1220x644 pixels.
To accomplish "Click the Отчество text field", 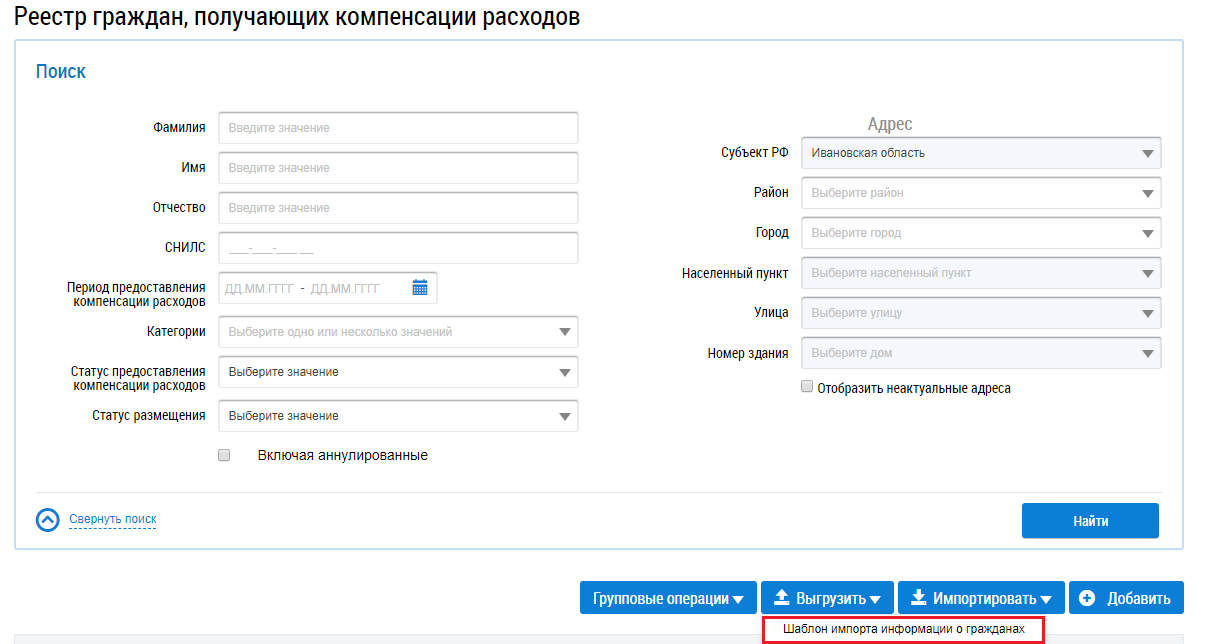I will pyautogui.click(x=397, y=208).
